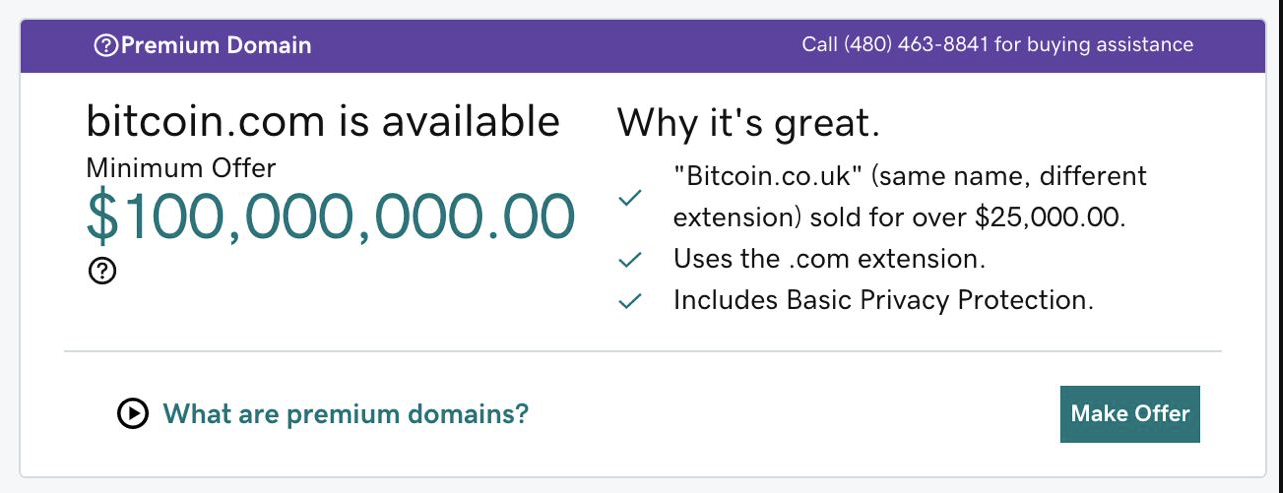Open the question mark icon below the price
1283x493 pixels.
[x=102, y=271]
